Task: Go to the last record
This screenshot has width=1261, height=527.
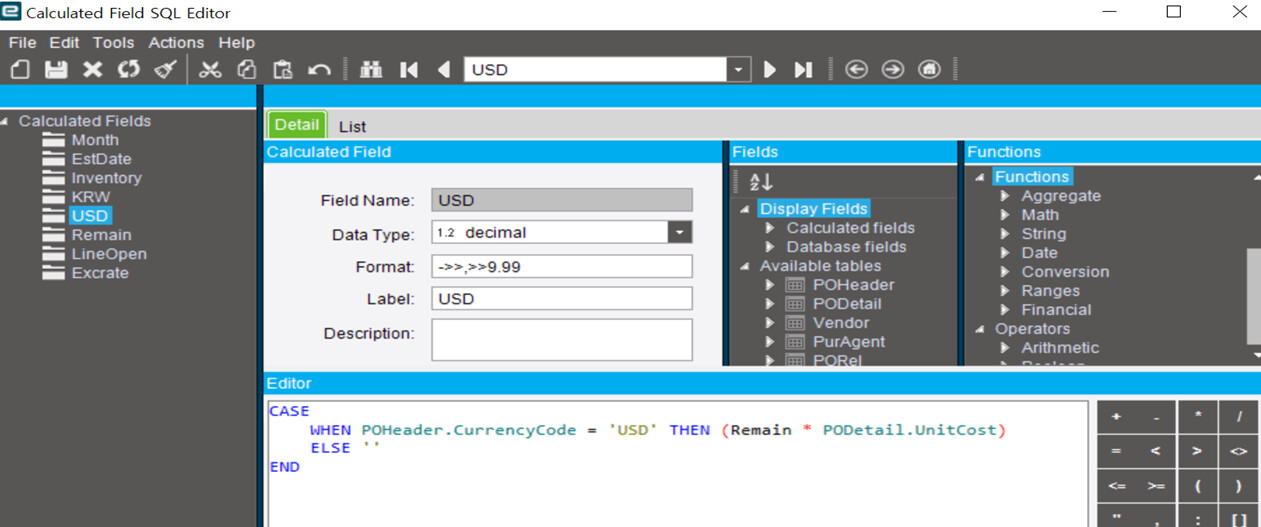Action: (x=803, y=70)
